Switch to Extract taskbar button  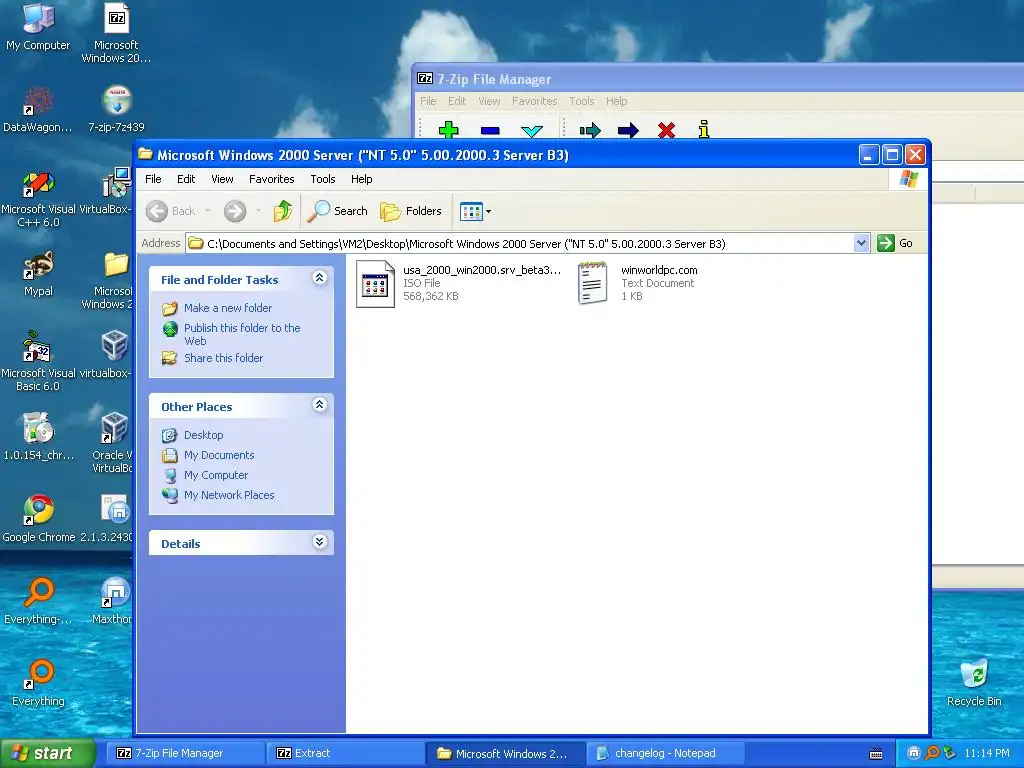346,753
